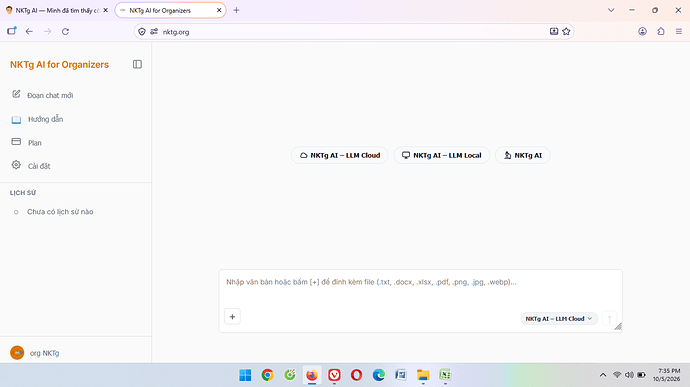
Task: Send the message with the arrow button
Action: (609, 319)
